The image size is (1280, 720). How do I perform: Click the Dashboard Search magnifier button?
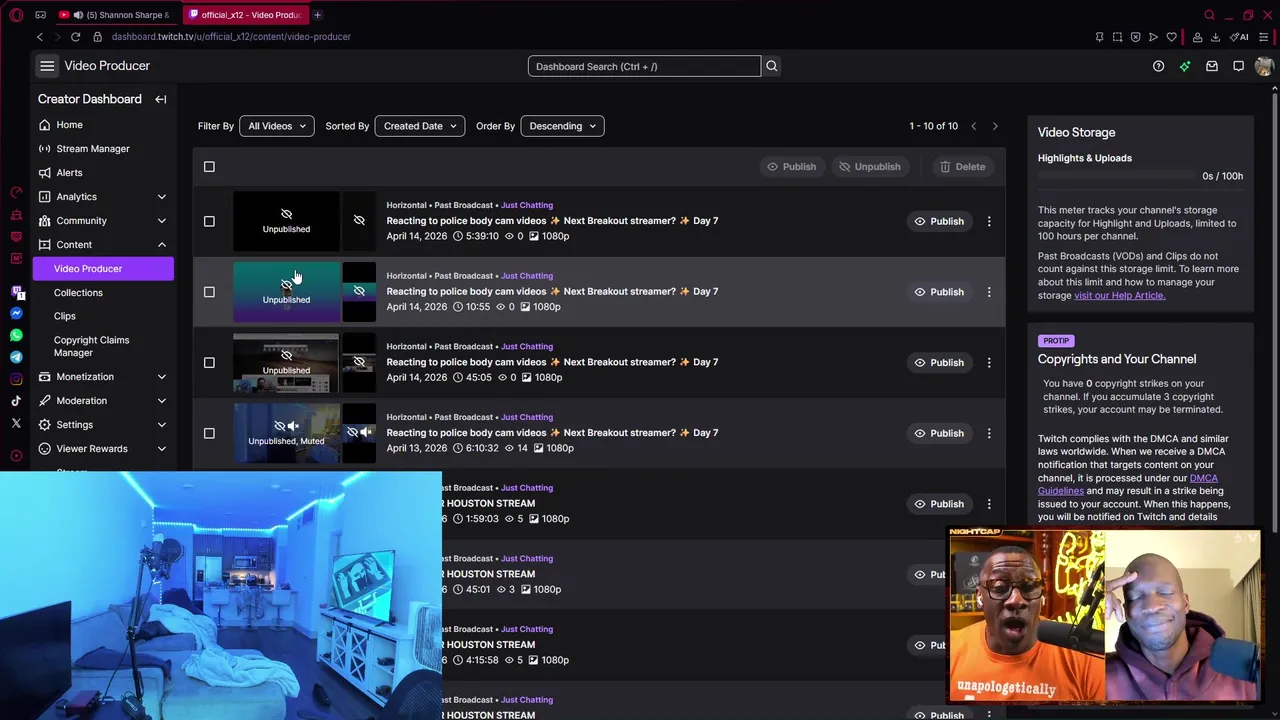(x=771, y=66)
